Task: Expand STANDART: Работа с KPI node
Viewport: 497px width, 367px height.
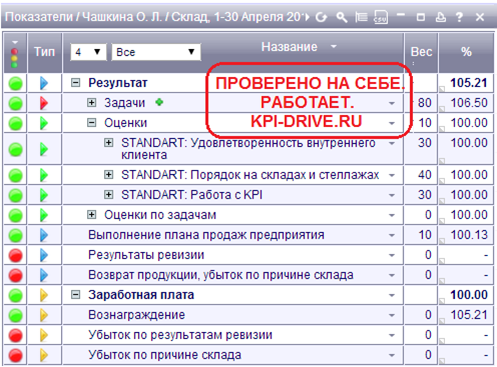Action: click(x=108, y=194)
